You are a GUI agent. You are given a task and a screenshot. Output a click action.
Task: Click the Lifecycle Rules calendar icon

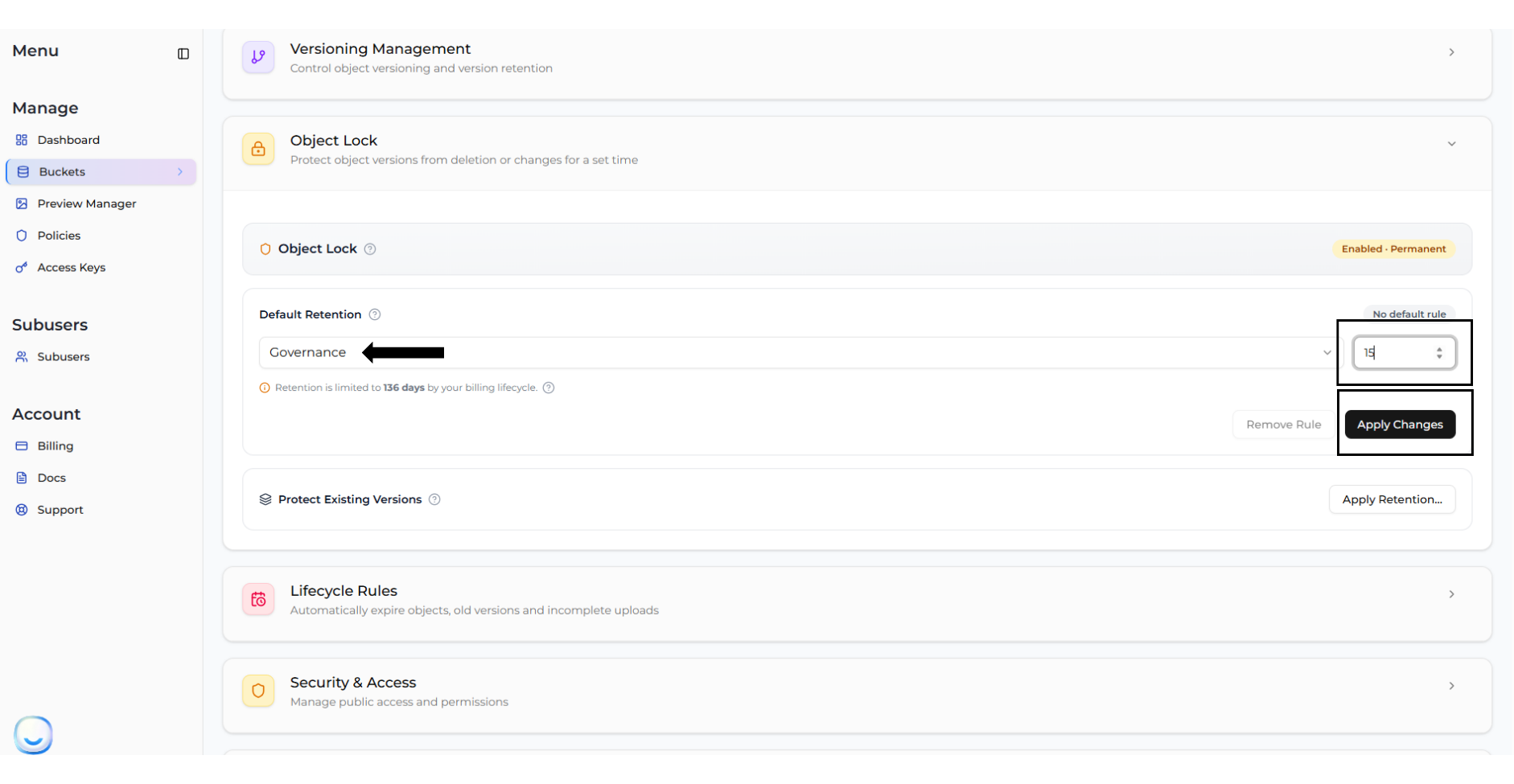coord(258,599)
